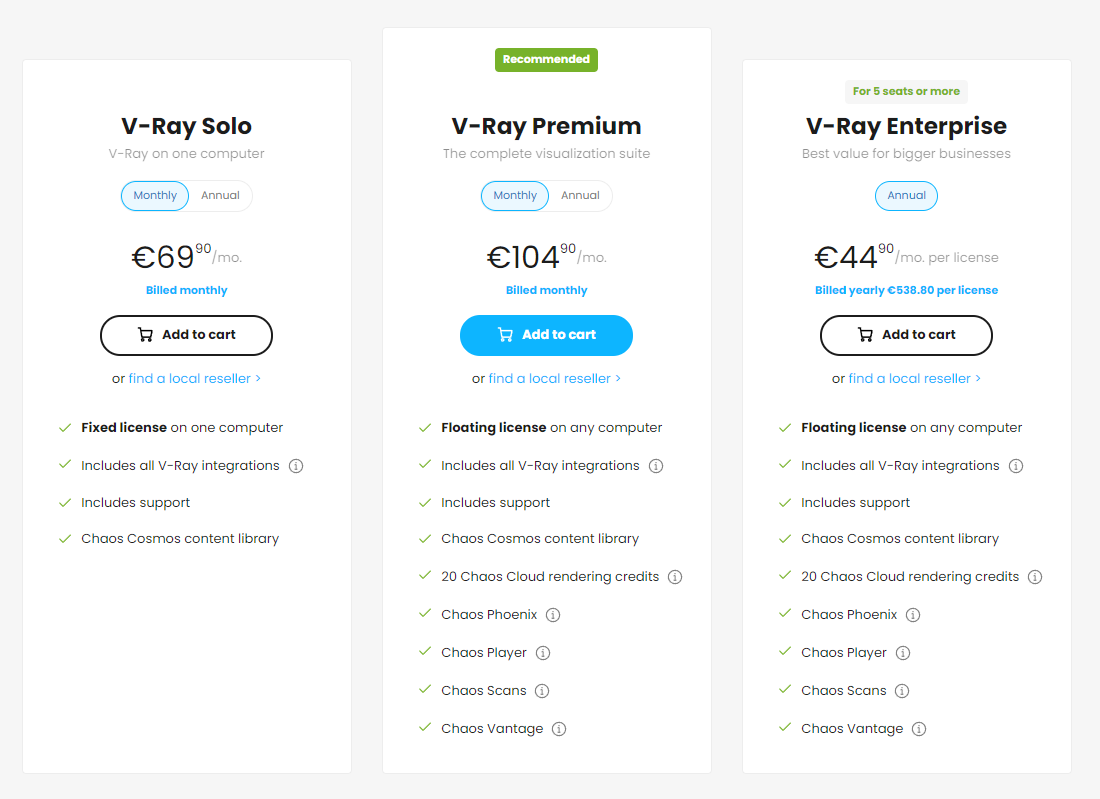Select Monthly billing for V-Ray Premium

point(515,196)
